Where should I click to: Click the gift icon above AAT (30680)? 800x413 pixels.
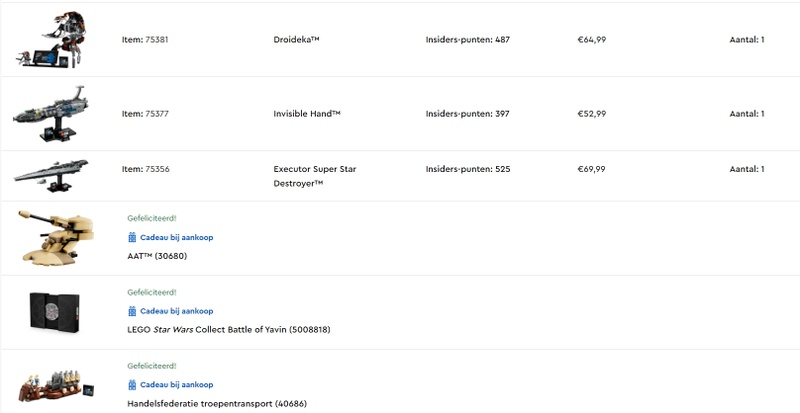coord(132,238)
